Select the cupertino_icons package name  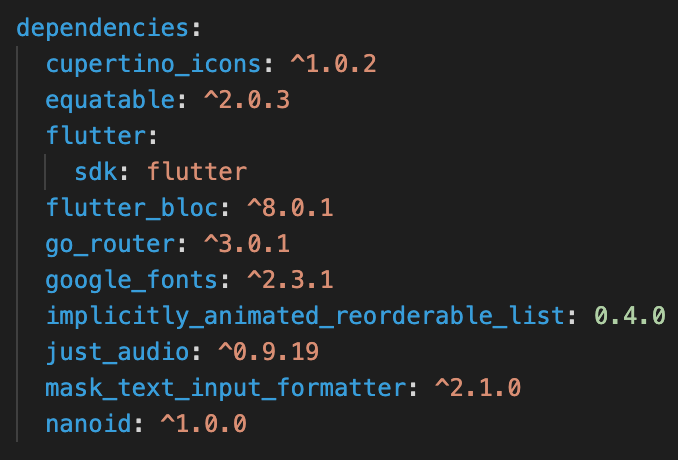154,65
